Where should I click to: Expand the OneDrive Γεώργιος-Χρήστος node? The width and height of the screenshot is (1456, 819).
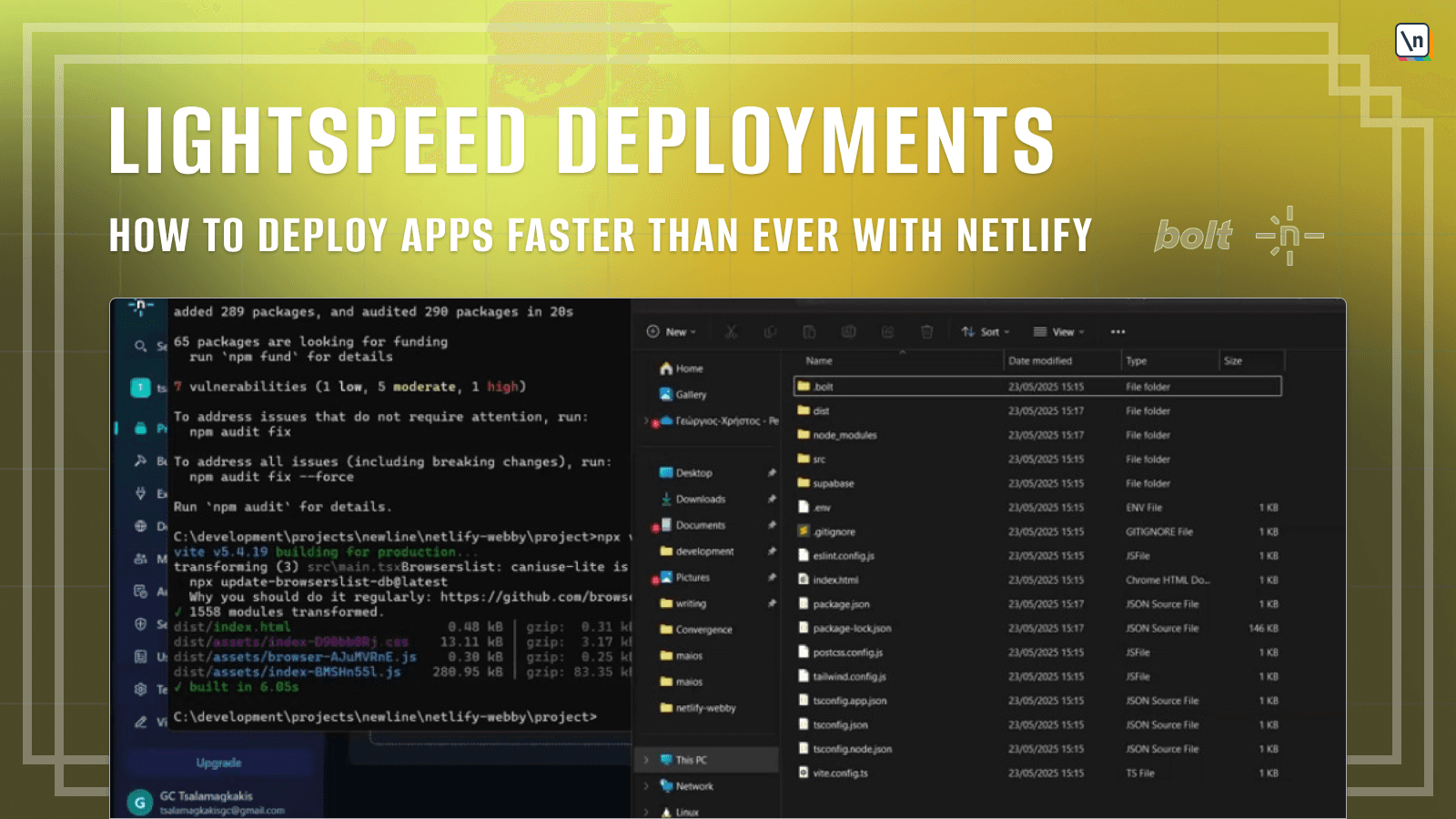click(x=647, y=421)
